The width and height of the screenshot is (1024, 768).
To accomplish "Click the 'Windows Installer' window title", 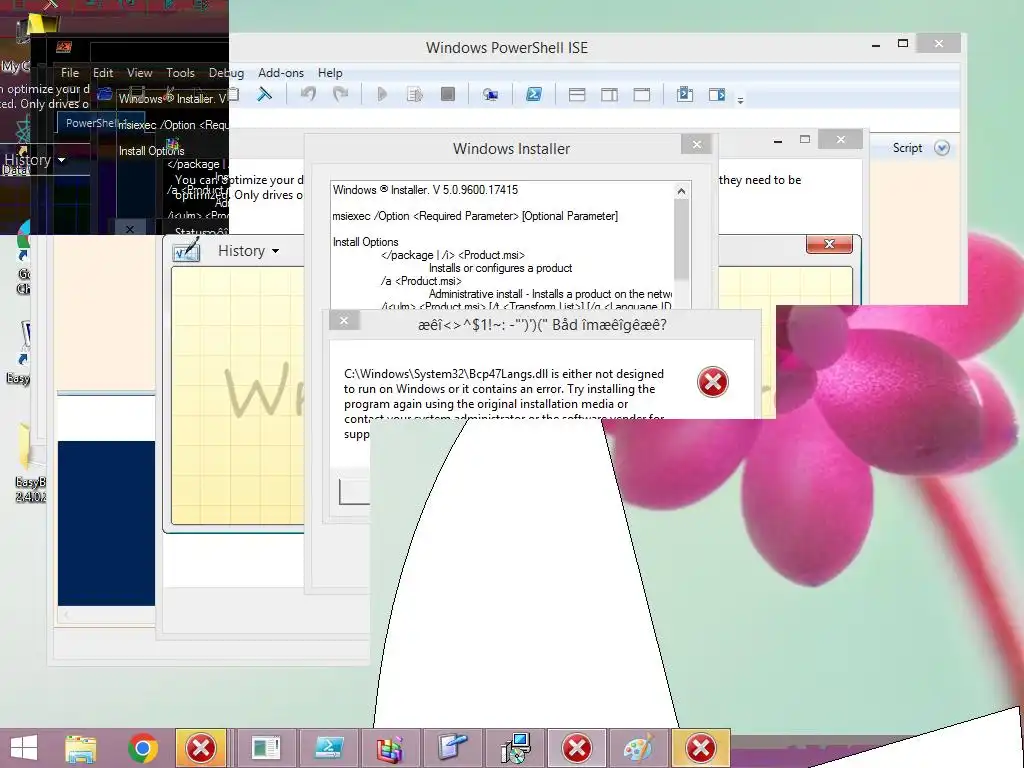I will coord(511,149).
